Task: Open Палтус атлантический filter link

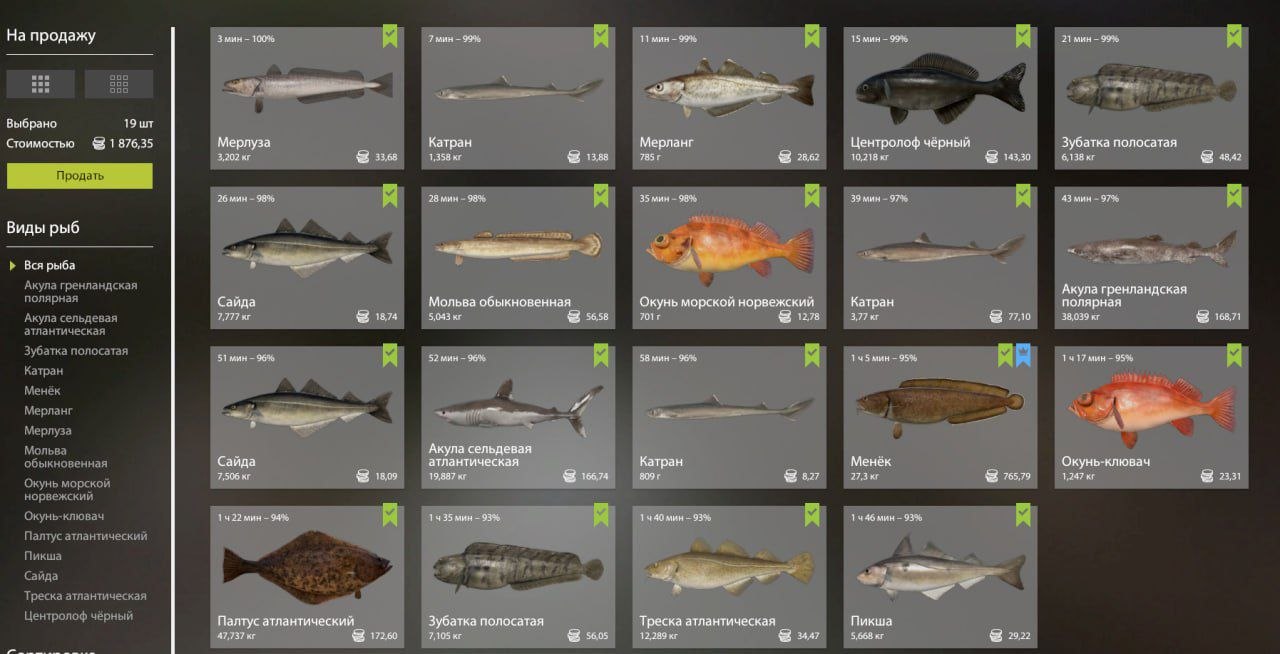Action: pos(85,536)
